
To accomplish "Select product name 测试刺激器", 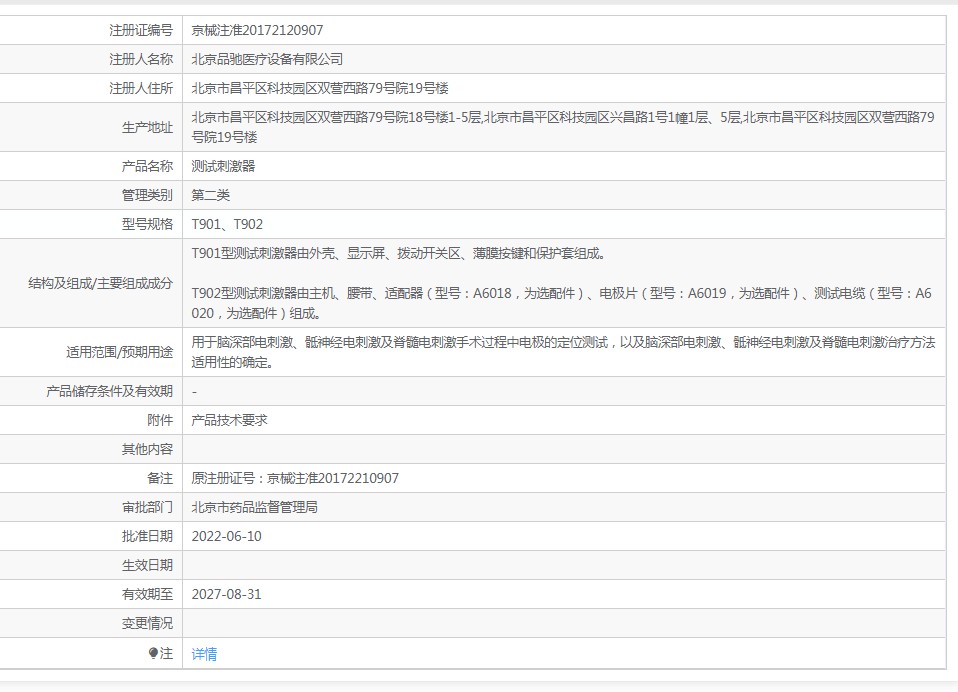I will [223, 166].
